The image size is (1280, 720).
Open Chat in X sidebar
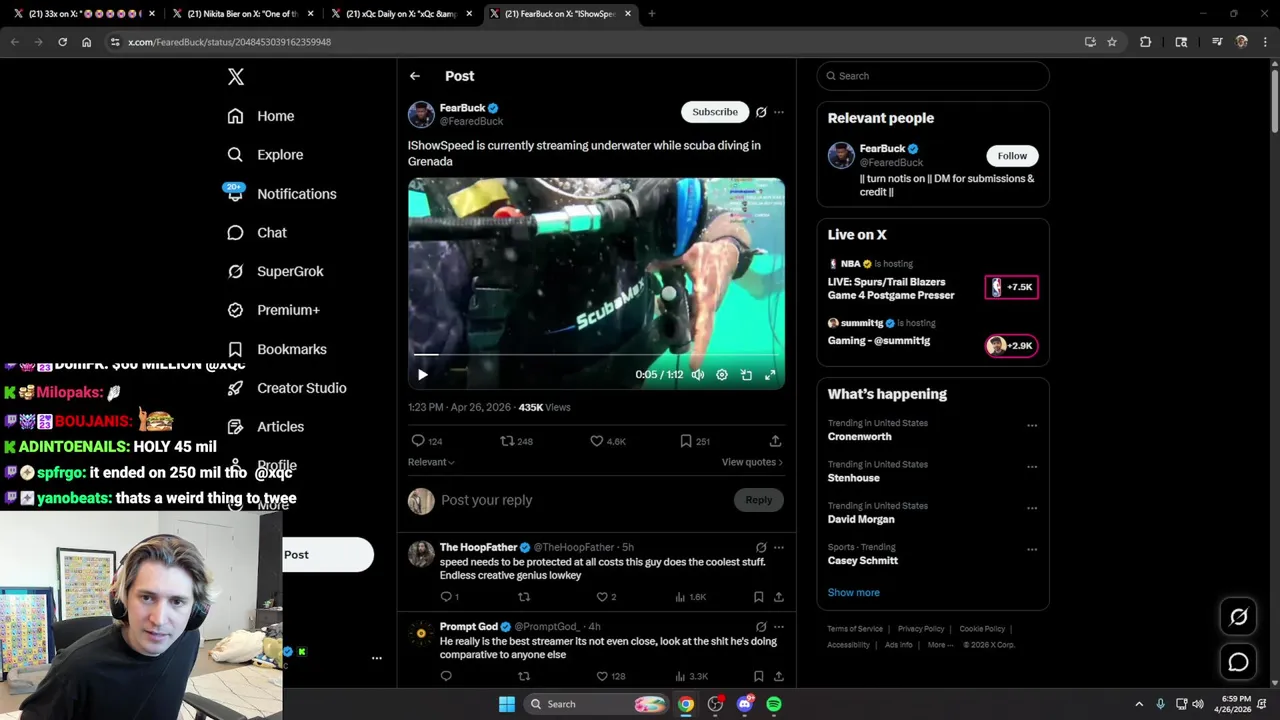(257, 233)
